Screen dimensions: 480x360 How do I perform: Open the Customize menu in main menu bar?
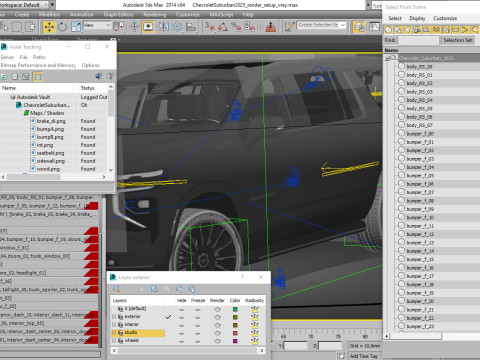tap(188, 14)
